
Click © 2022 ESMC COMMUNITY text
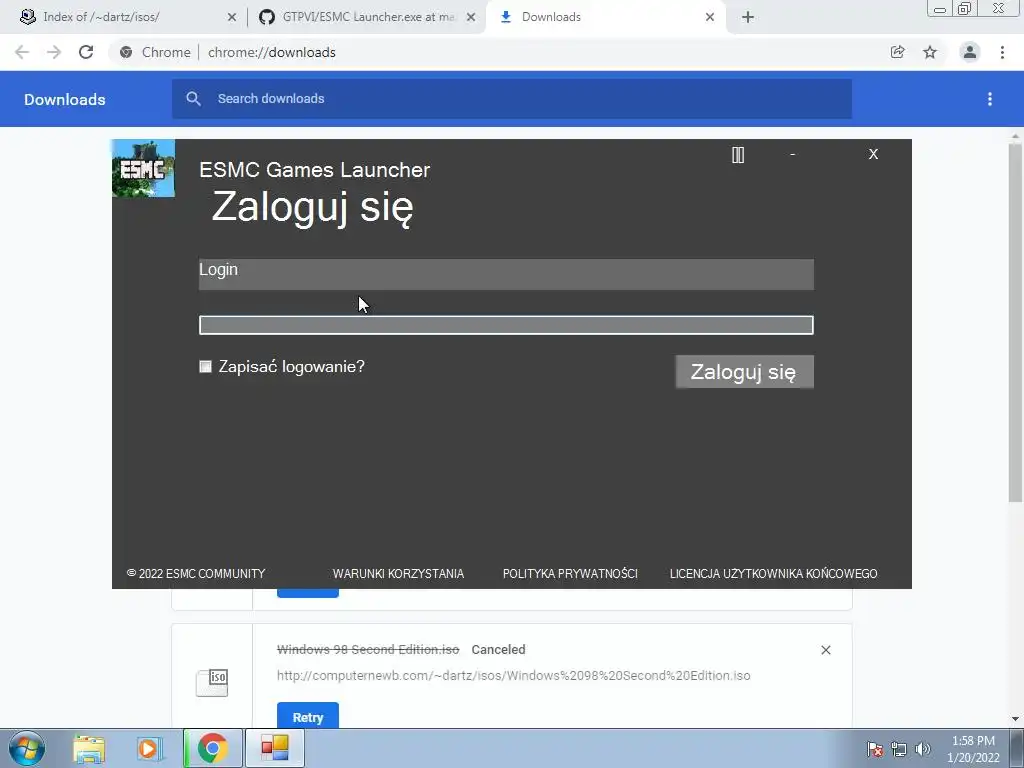196,573
